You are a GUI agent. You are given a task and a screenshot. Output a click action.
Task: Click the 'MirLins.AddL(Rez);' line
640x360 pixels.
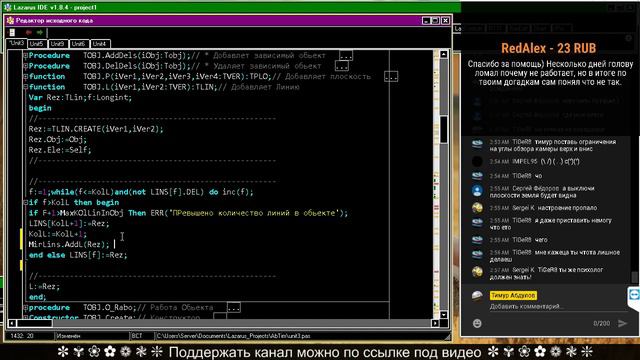69,244
